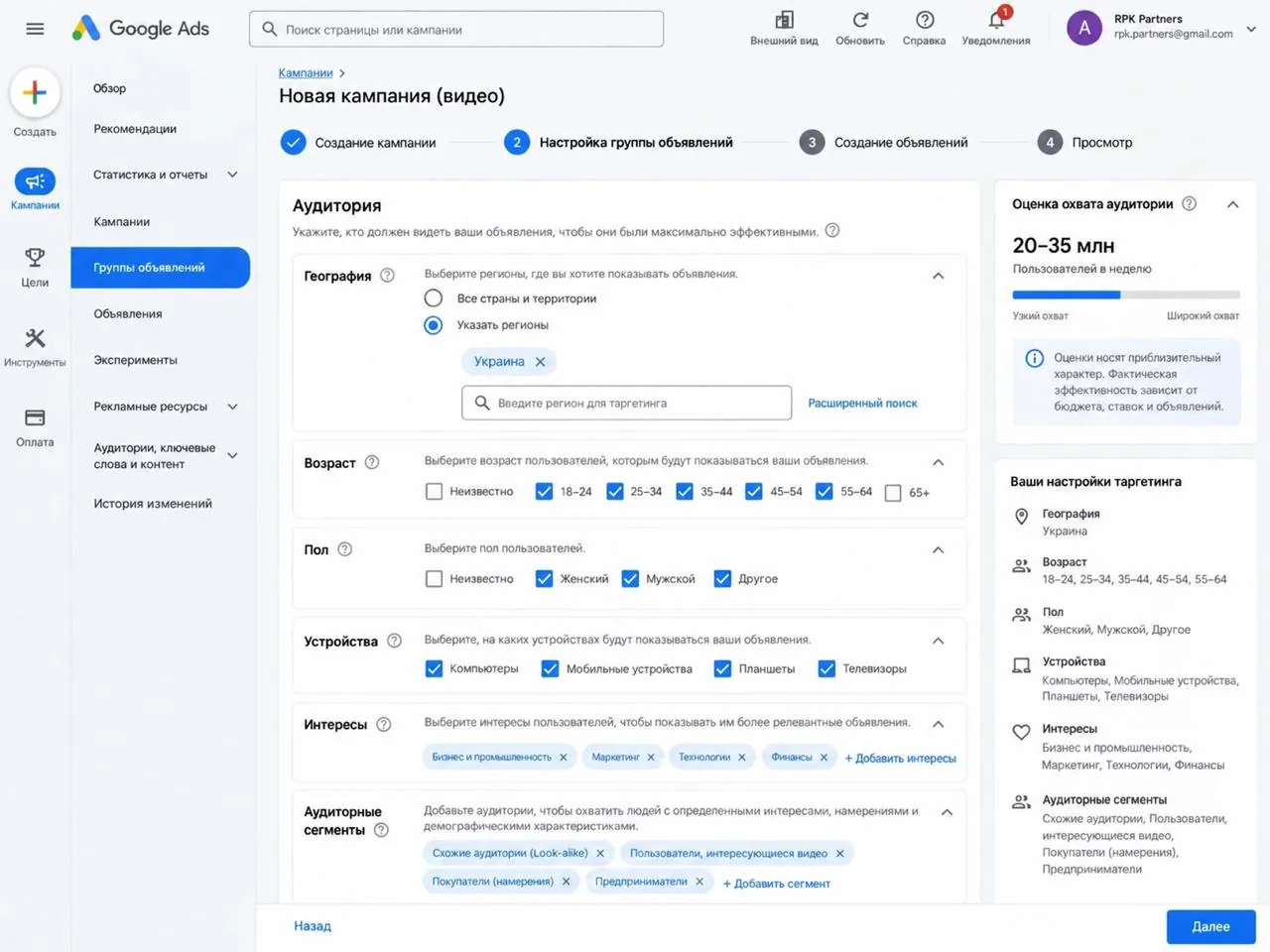Open the account dropdown arrow
Image resolution: width=1270 pixels, height=952 pixels.
[1251, 29]
